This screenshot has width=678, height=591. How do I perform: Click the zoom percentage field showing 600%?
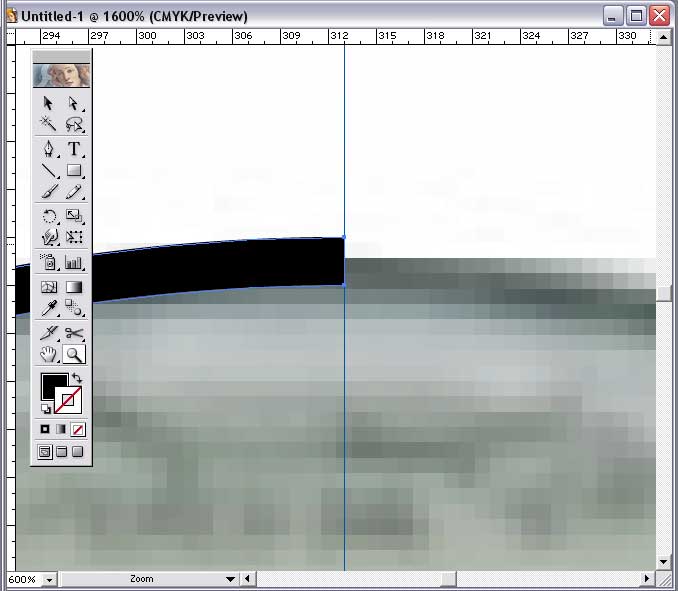click(x=25, y=579)
